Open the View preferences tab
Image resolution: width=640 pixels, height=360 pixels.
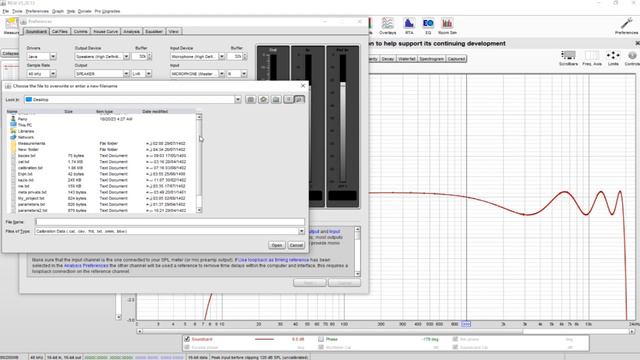tap(173, 31)
